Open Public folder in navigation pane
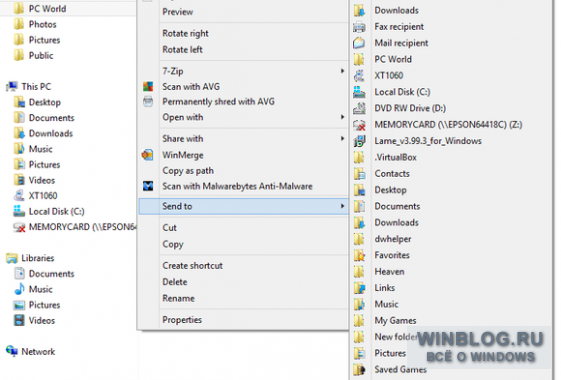561x380 pixels. click(41, 55)
